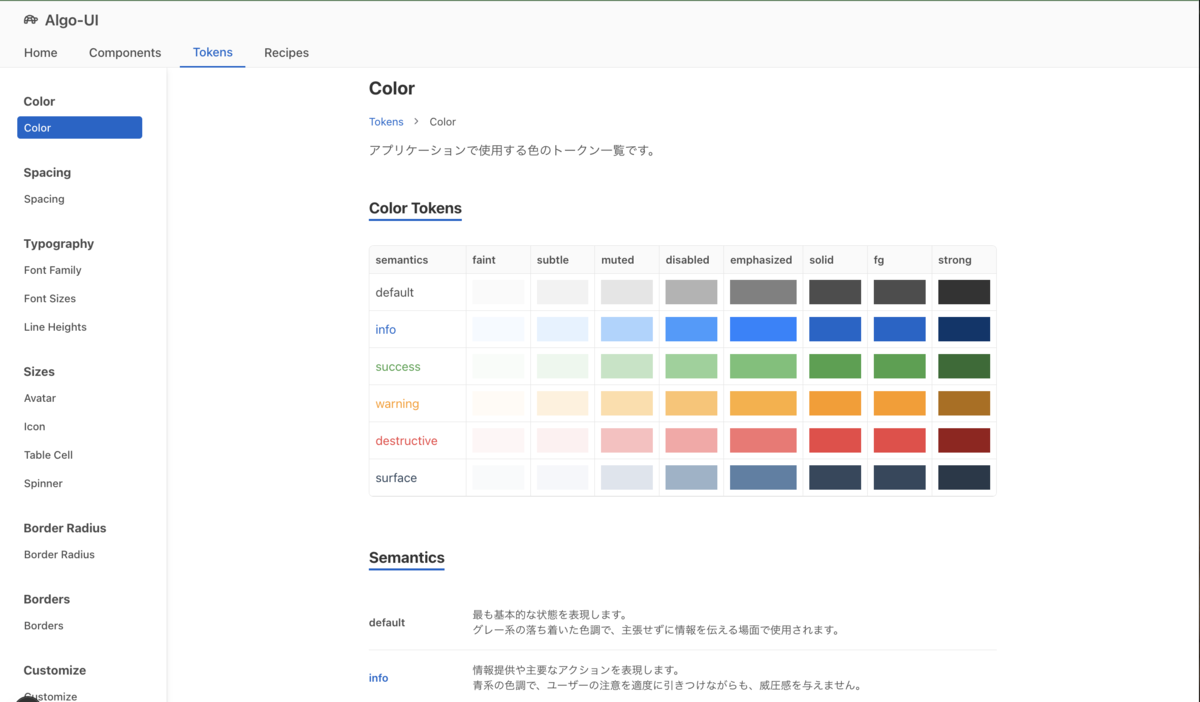1200x702 pixels.
Task: Click default faint color swatch
Action: coord(498,292)
